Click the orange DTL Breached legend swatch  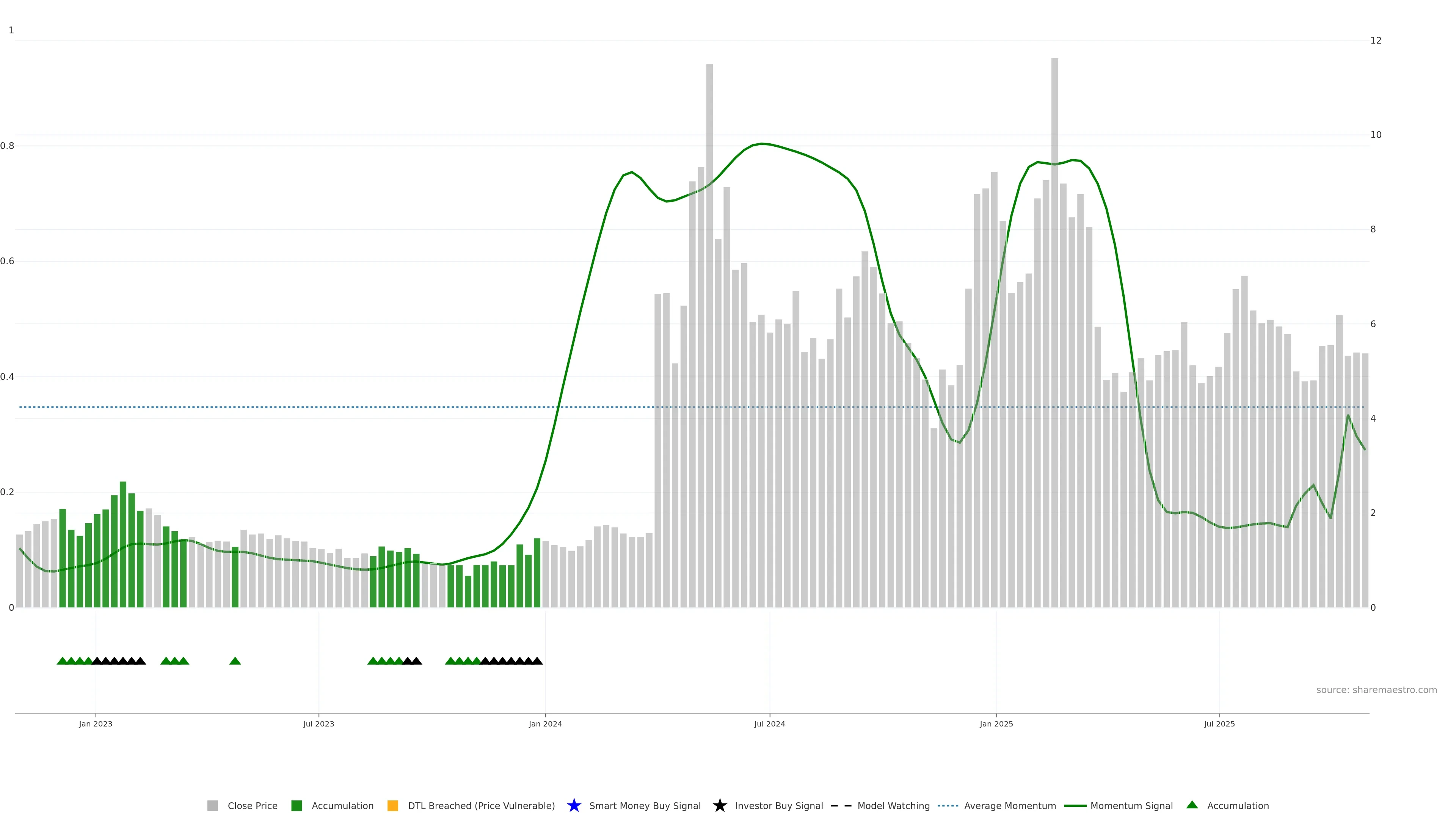(x=392, y=805)
